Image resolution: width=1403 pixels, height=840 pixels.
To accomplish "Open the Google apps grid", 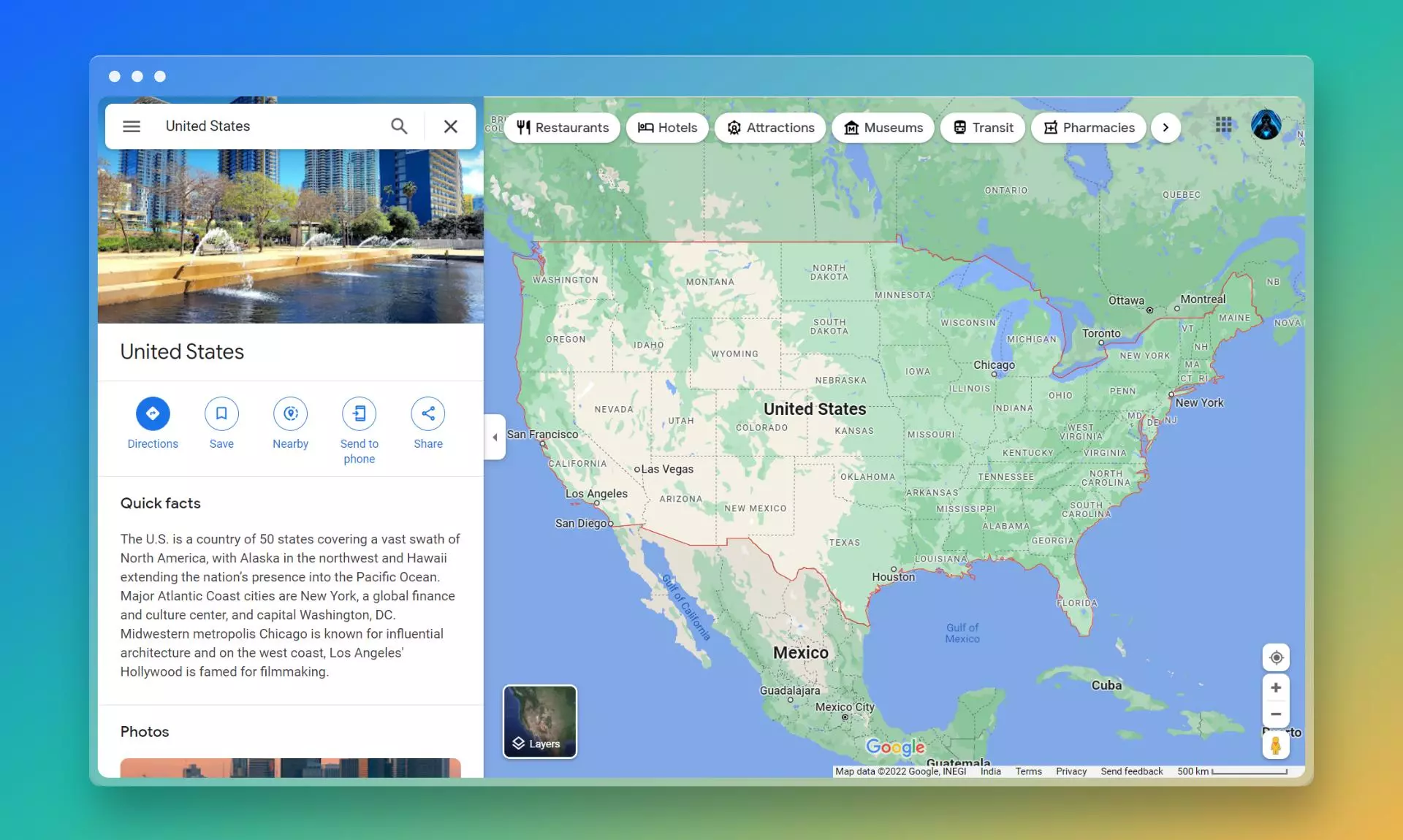I will click(1224, 126).
